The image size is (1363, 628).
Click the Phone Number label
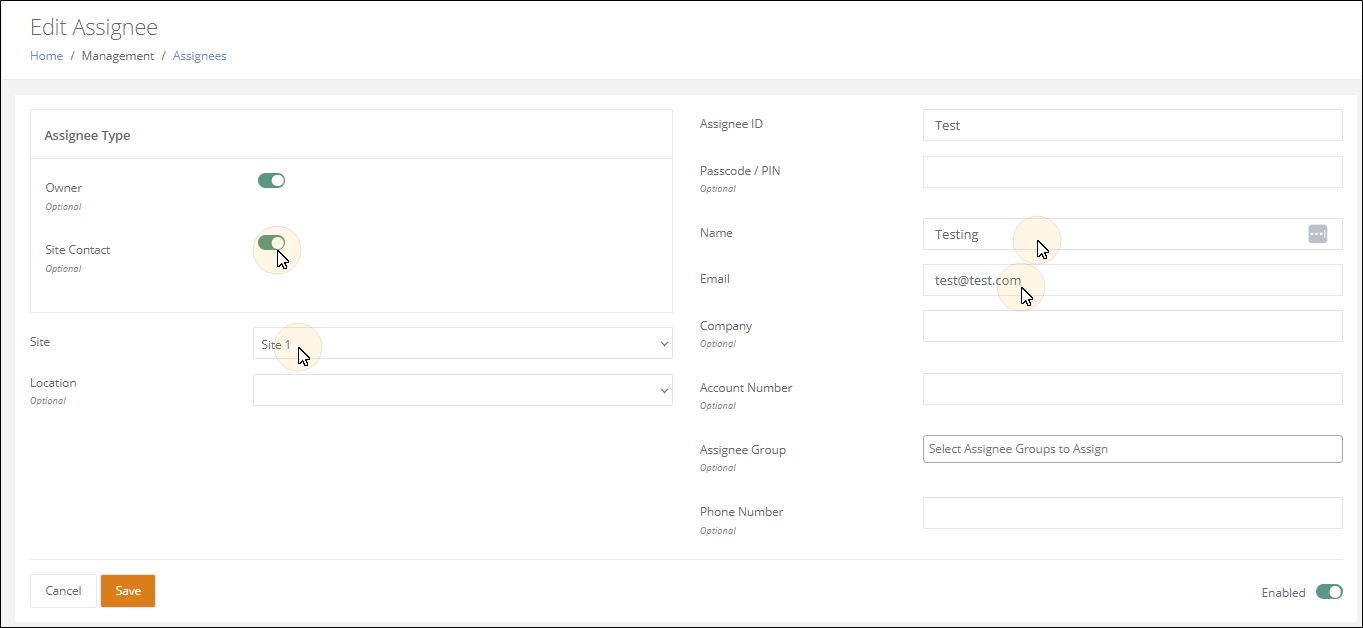742,512
